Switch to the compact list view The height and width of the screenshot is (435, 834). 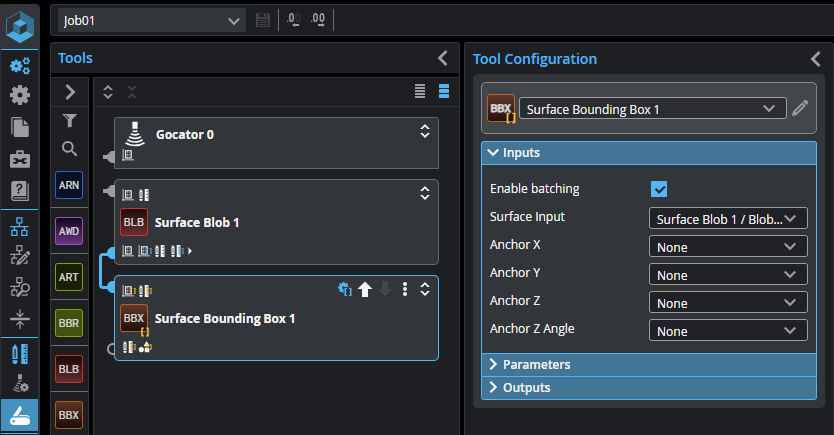pyautogui.click(x=421, y=92)
